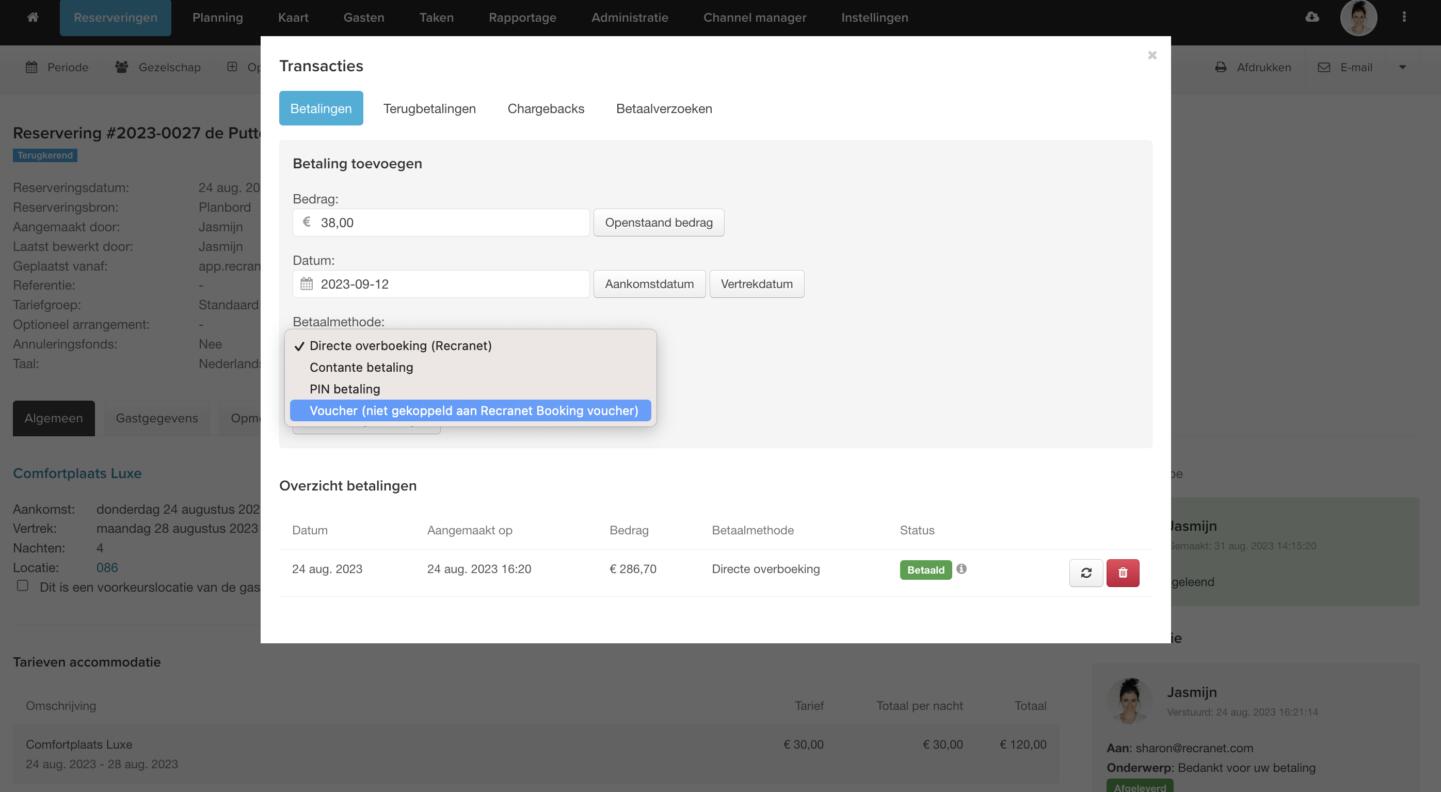
Task: Close the Transacties dialog with X
Action: point(1152,56)
